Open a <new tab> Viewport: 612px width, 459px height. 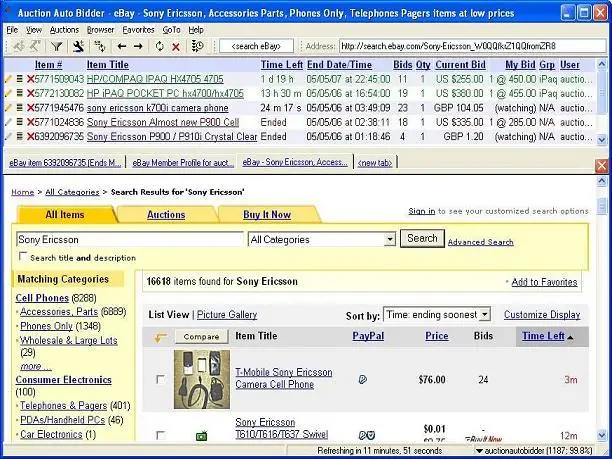375,163
